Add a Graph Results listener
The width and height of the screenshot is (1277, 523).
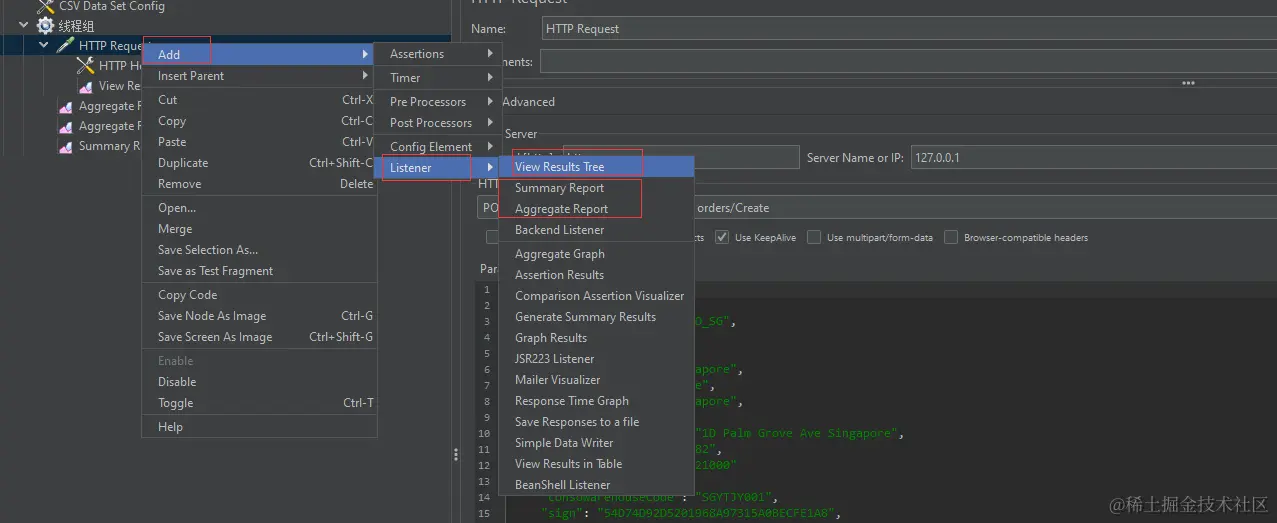tap(597, 338)
